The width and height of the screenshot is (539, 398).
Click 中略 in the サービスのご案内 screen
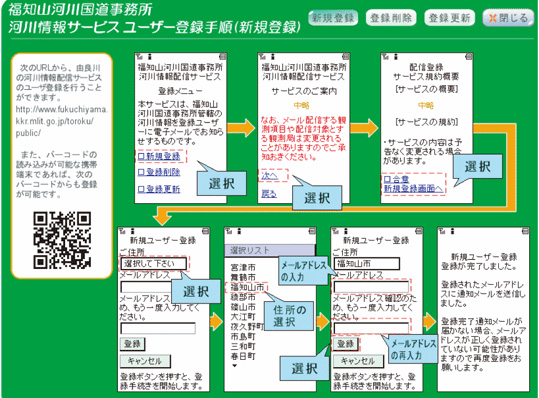tap(301, 106)
